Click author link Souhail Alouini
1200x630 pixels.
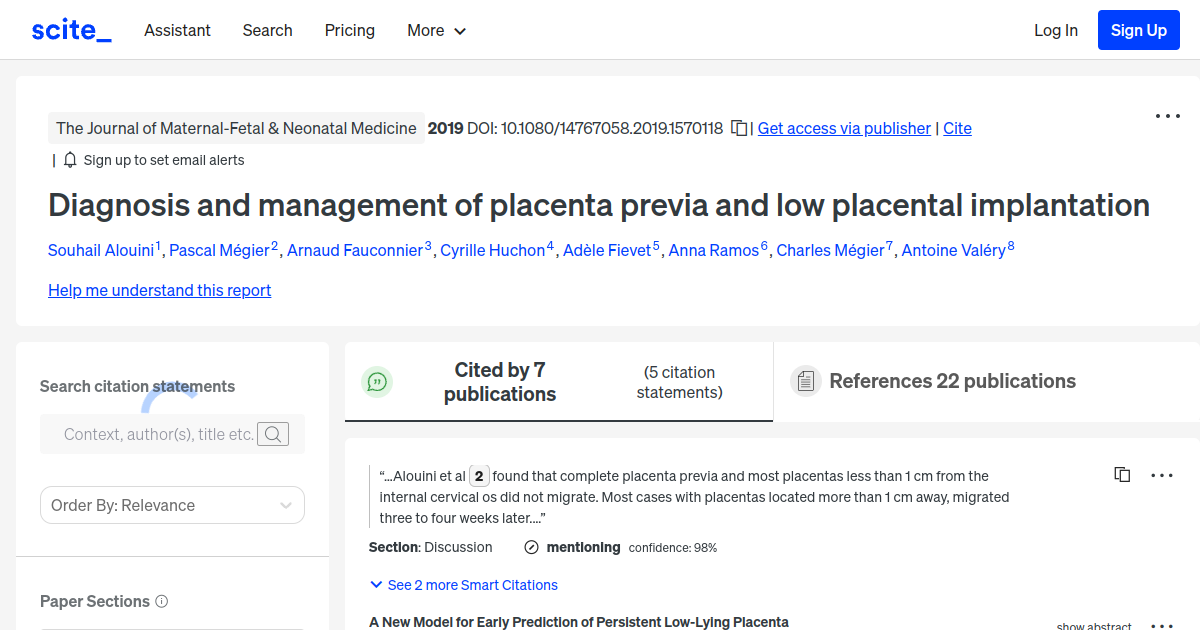[101, 250]
